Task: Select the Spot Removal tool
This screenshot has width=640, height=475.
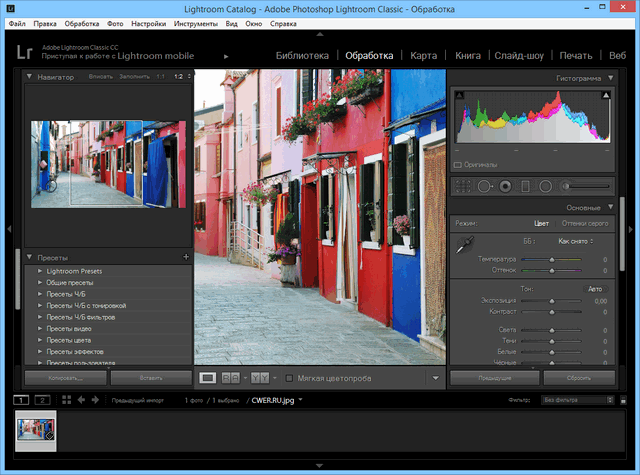Action: tap(484, 185)
